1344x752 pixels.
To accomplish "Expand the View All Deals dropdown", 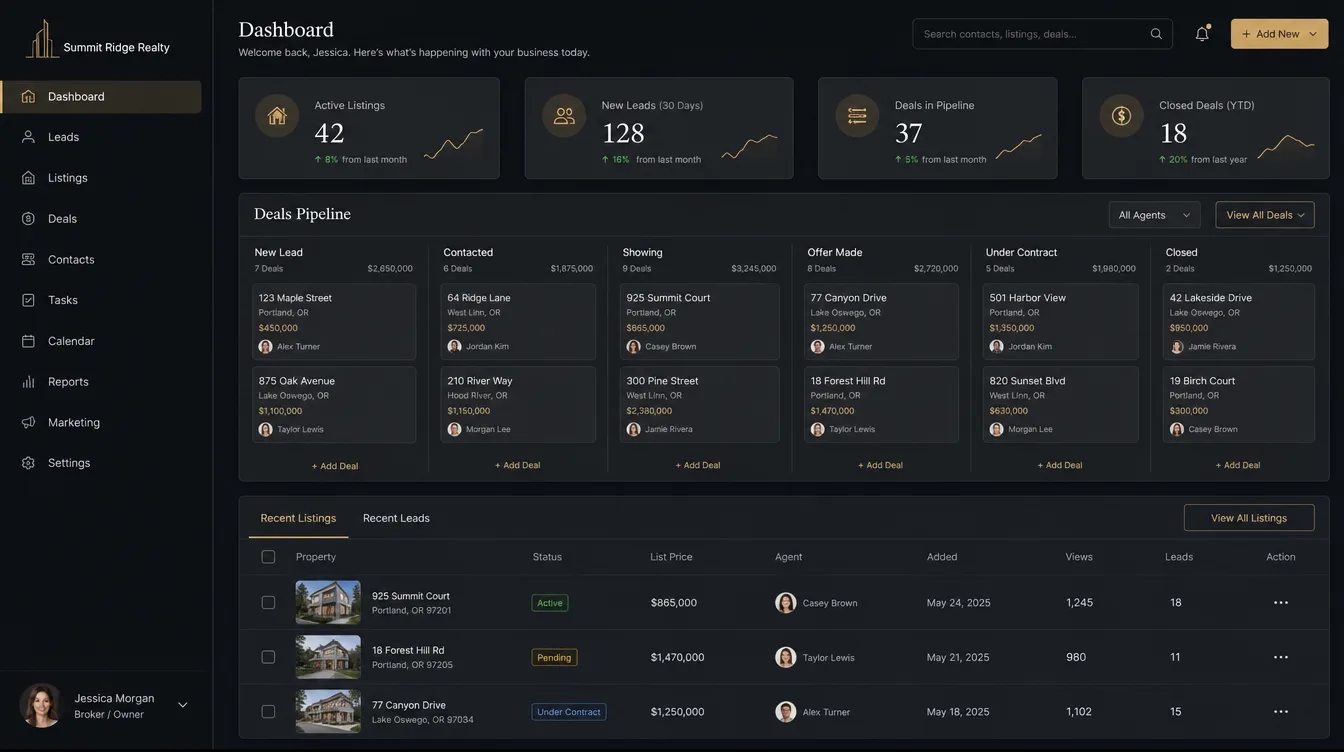I will point(1265,215).
